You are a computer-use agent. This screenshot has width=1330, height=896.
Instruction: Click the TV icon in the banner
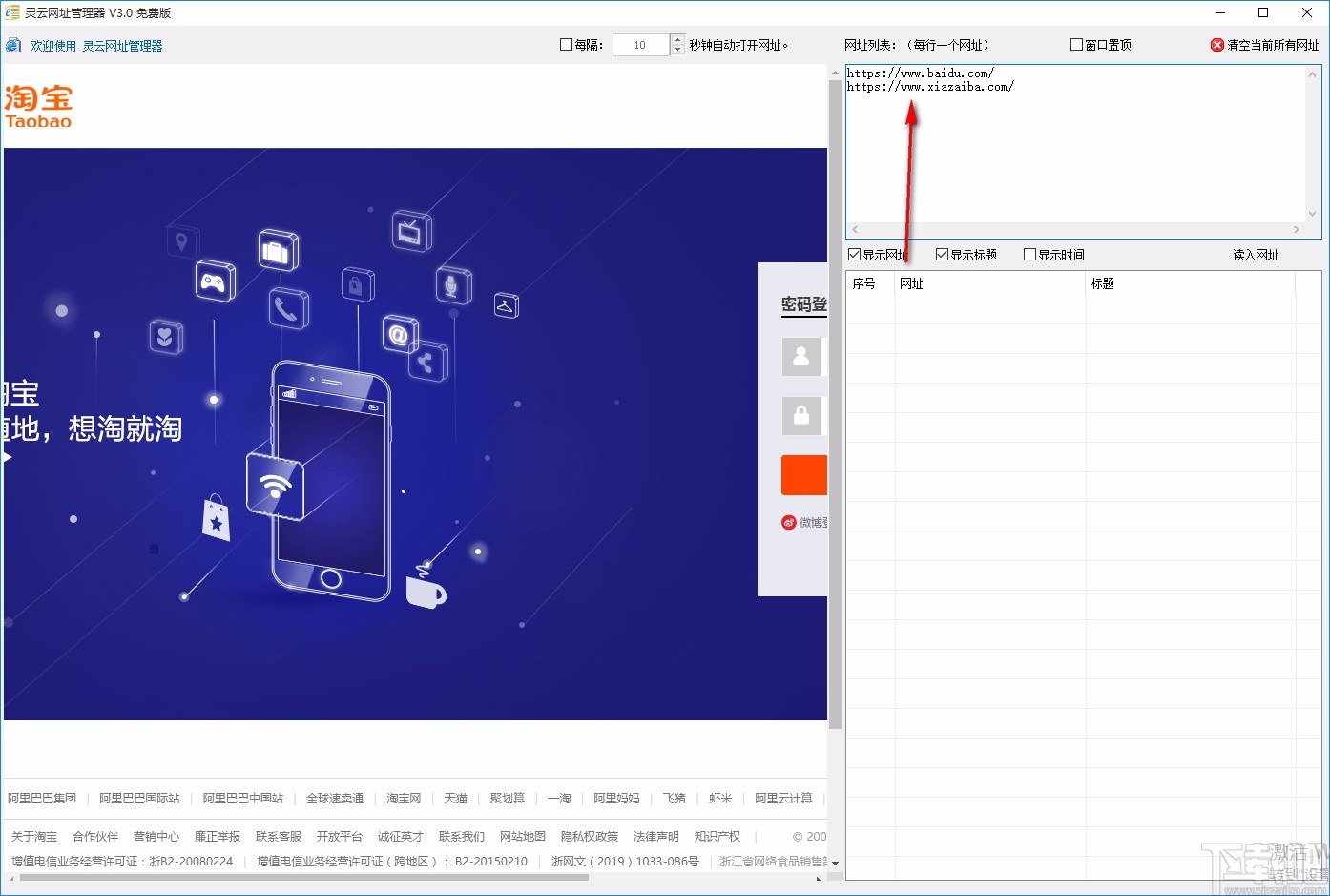tap(410, 231)
